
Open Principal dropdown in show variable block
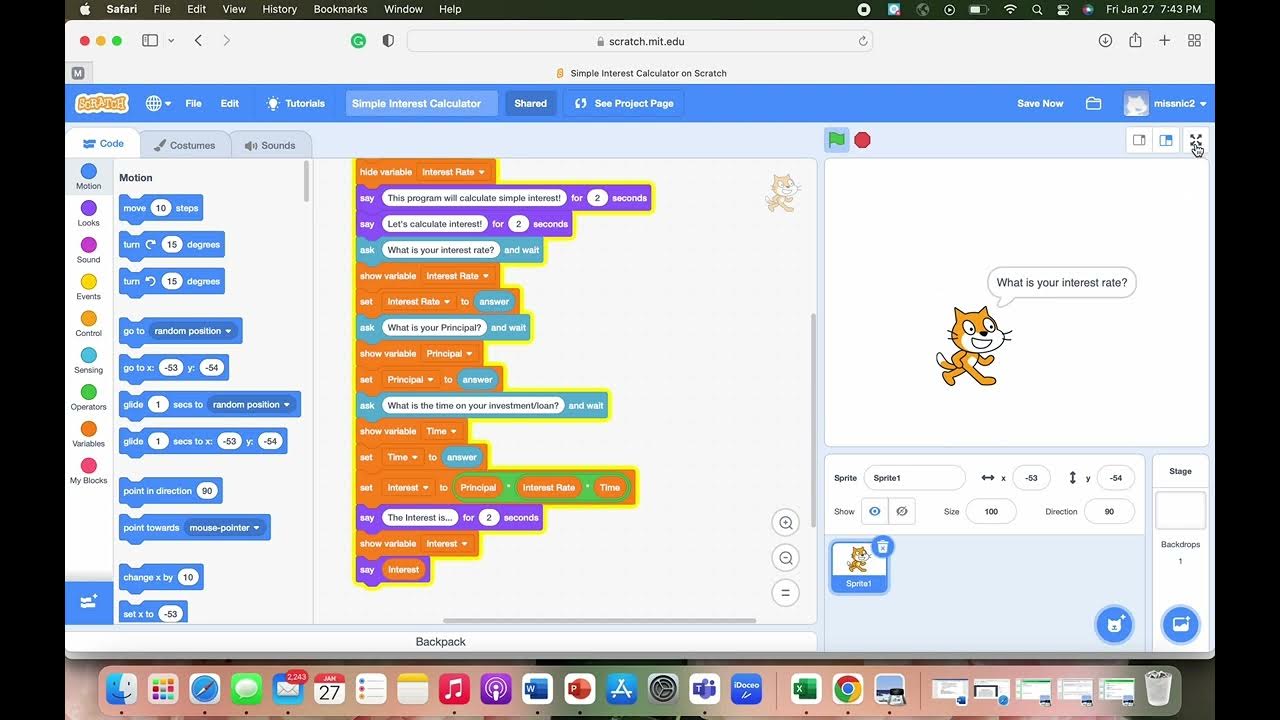[450, 354]
